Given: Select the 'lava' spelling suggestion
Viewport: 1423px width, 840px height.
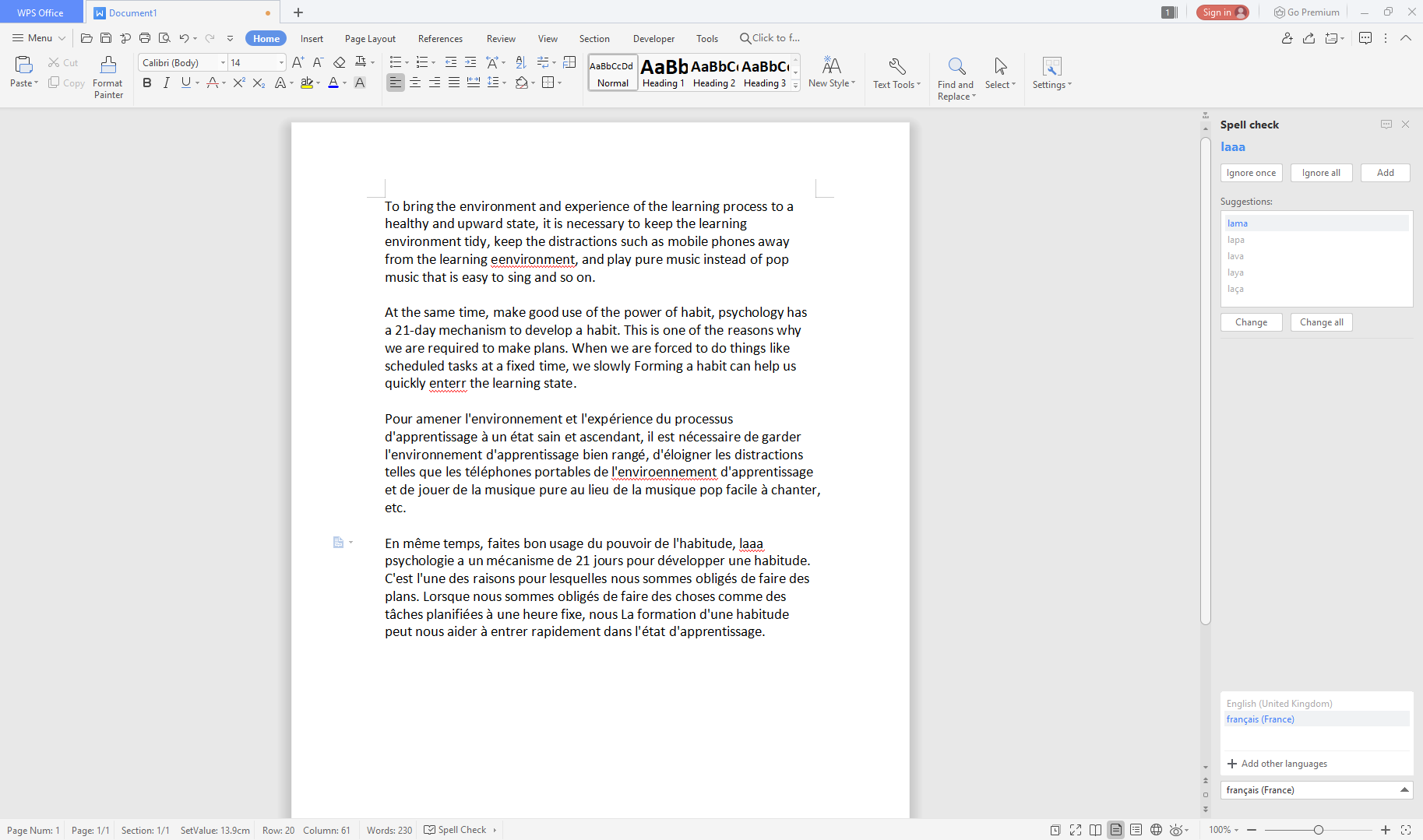Looking at the screenshot, I should click(x=1235, y=256).
